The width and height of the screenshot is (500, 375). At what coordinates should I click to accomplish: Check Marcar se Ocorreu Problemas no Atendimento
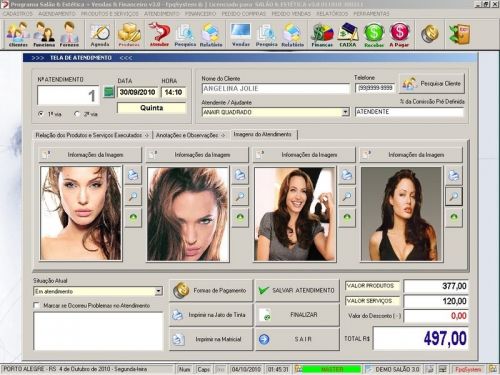coord(37,305)
